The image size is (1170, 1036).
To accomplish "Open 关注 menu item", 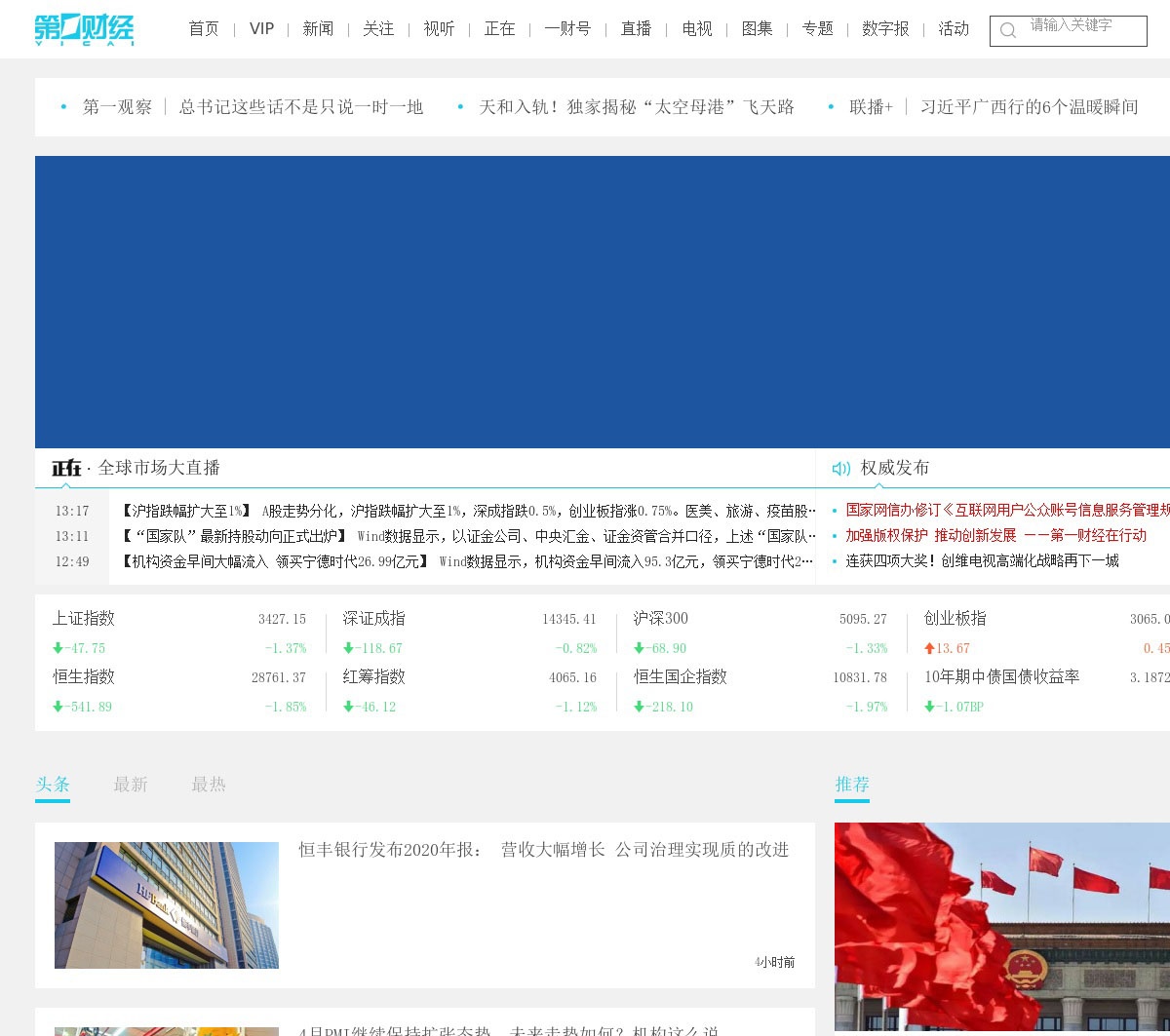I will pos(378,29).
